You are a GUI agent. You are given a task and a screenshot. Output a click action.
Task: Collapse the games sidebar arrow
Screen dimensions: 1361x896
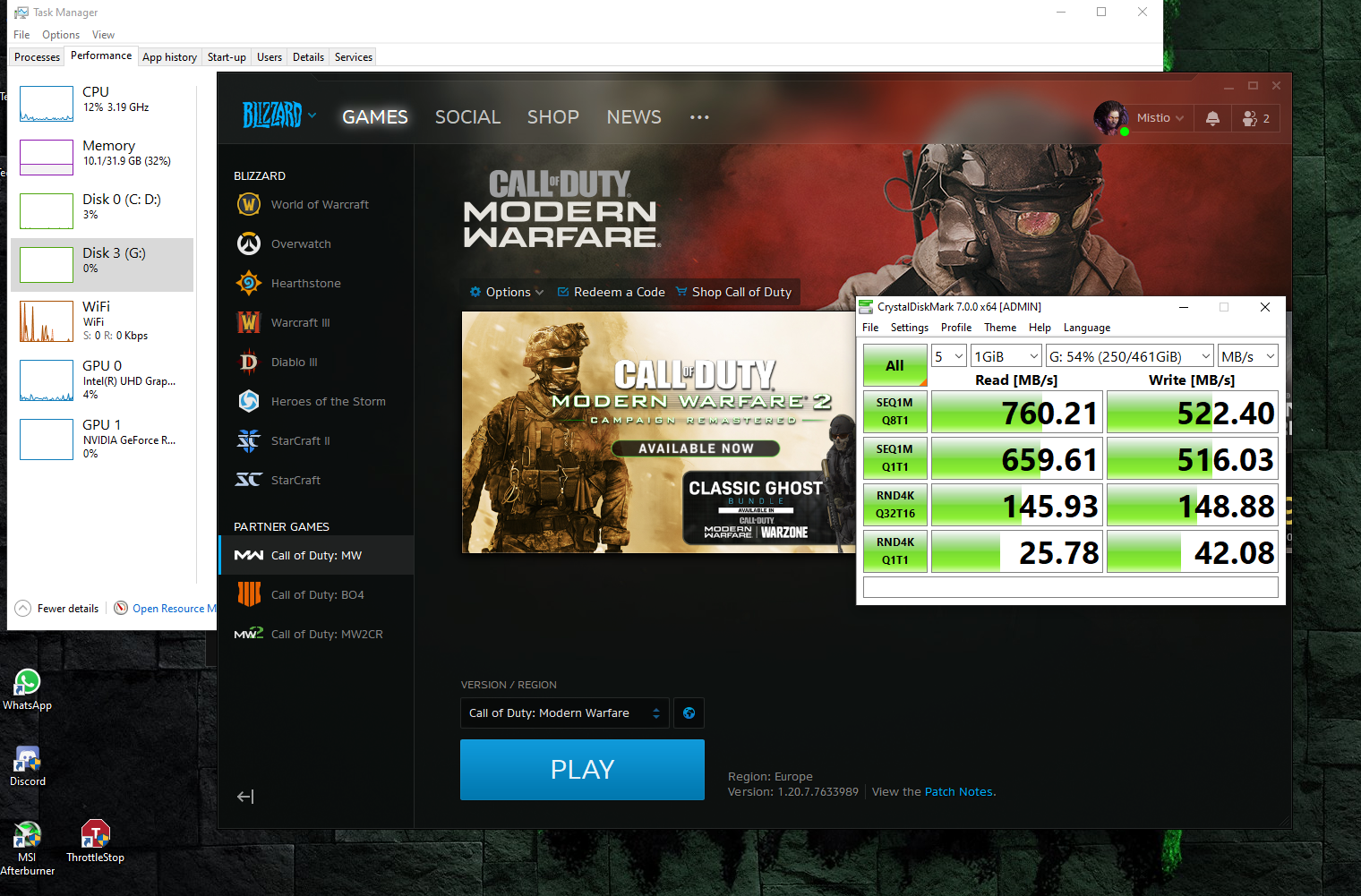point(245,797)
